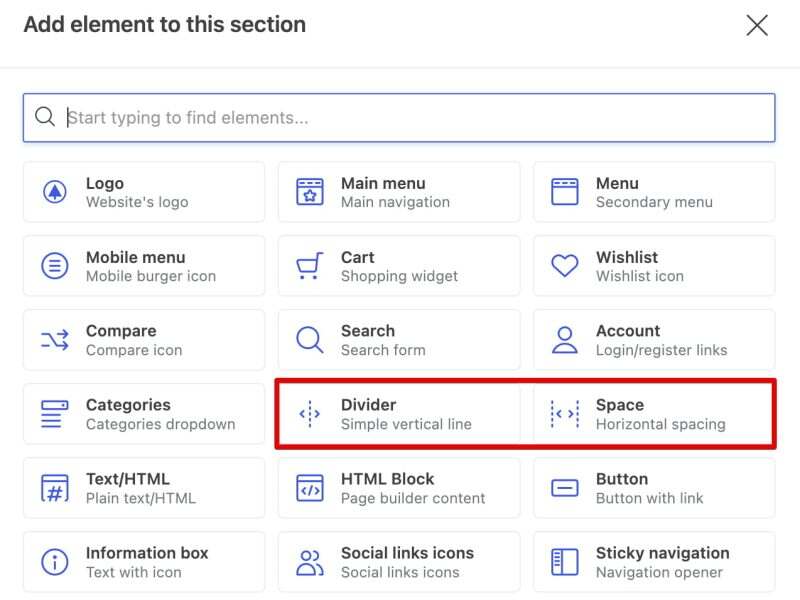This screenshot has width=800, height=600.
Task: Pick the Cart shopping widget icon
Action: click(x=310, y=266)
